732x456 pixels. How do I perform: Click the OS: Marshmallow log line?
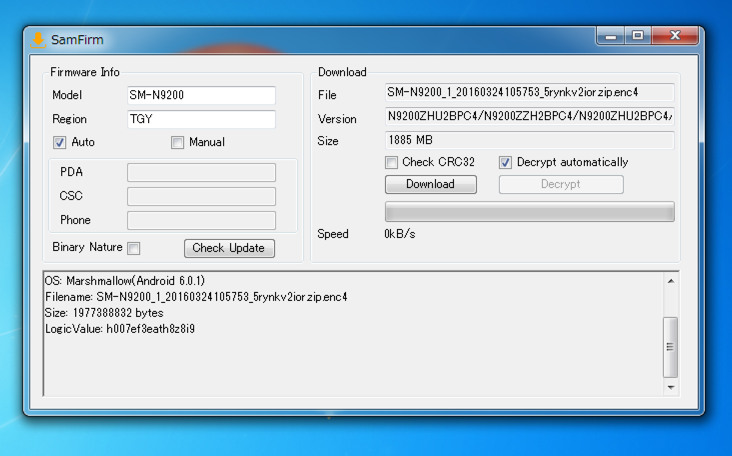point(125,281)
